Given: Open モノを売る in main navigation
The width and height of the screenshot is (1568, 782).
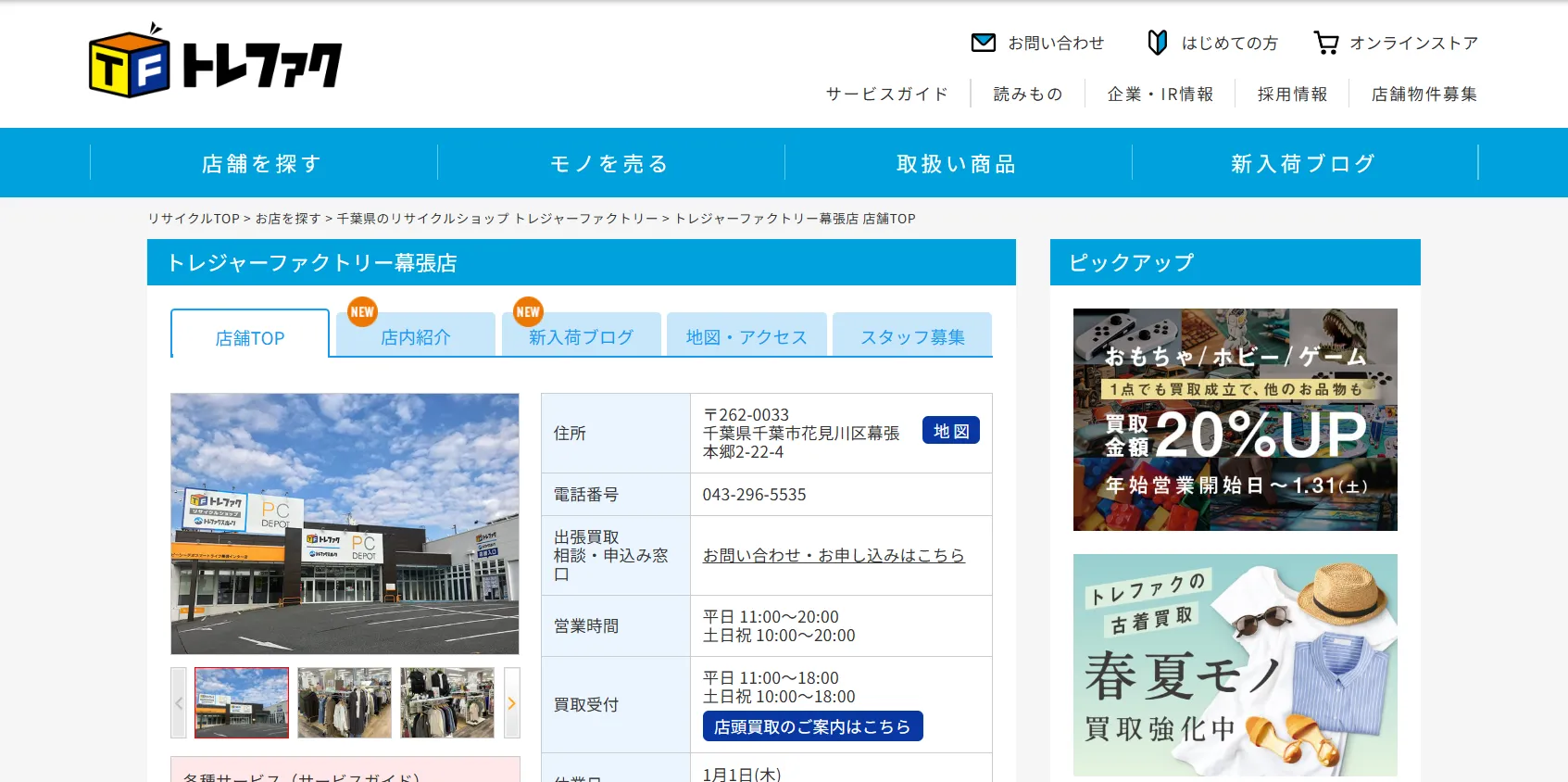Looking at the screenshot, I should coord(610,164).
